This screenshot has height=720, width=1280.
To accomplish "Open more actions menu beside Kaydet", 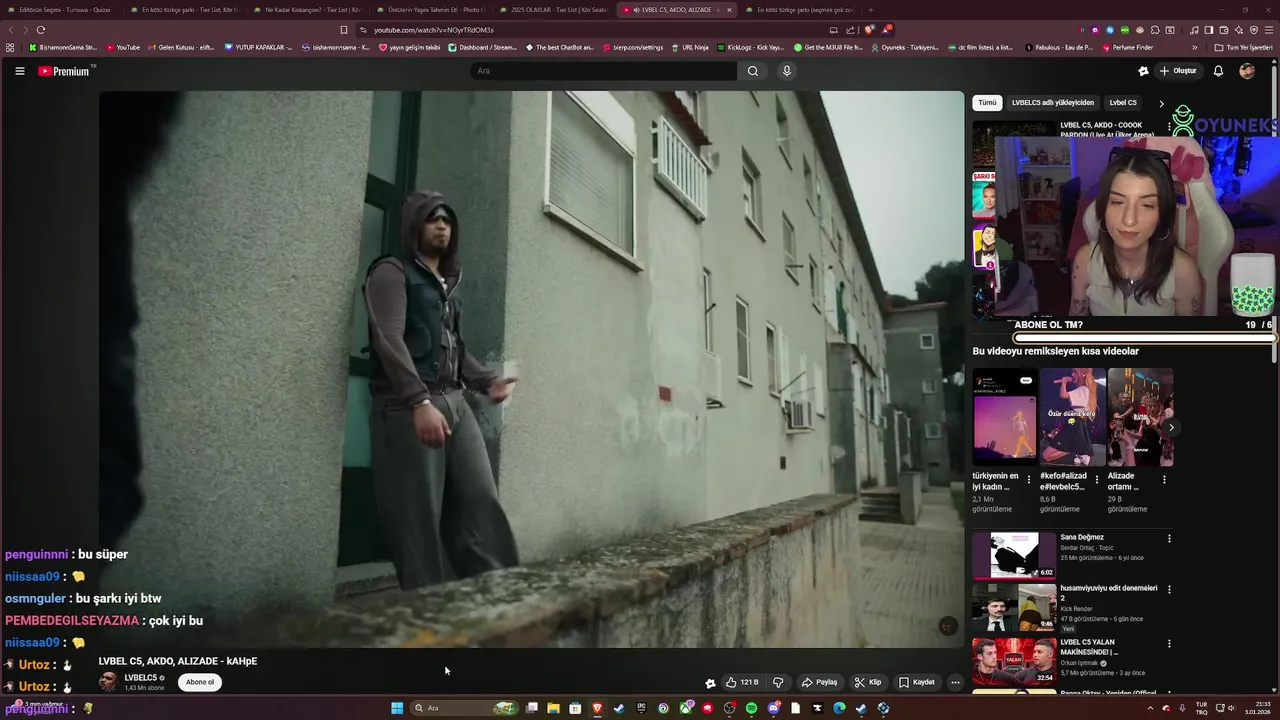I will click(955, 682).
